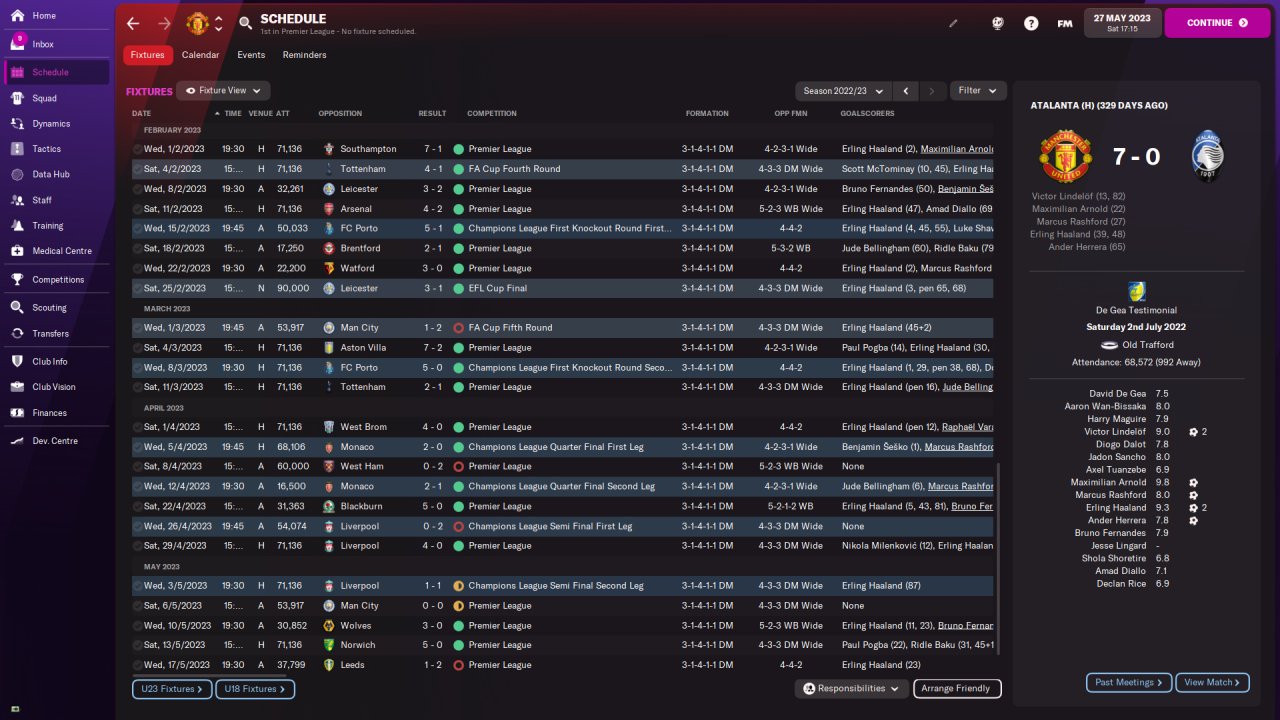Open the search magnifier in header
The height and width of the screenshot is (720, 1280).
tap(246, 23)
